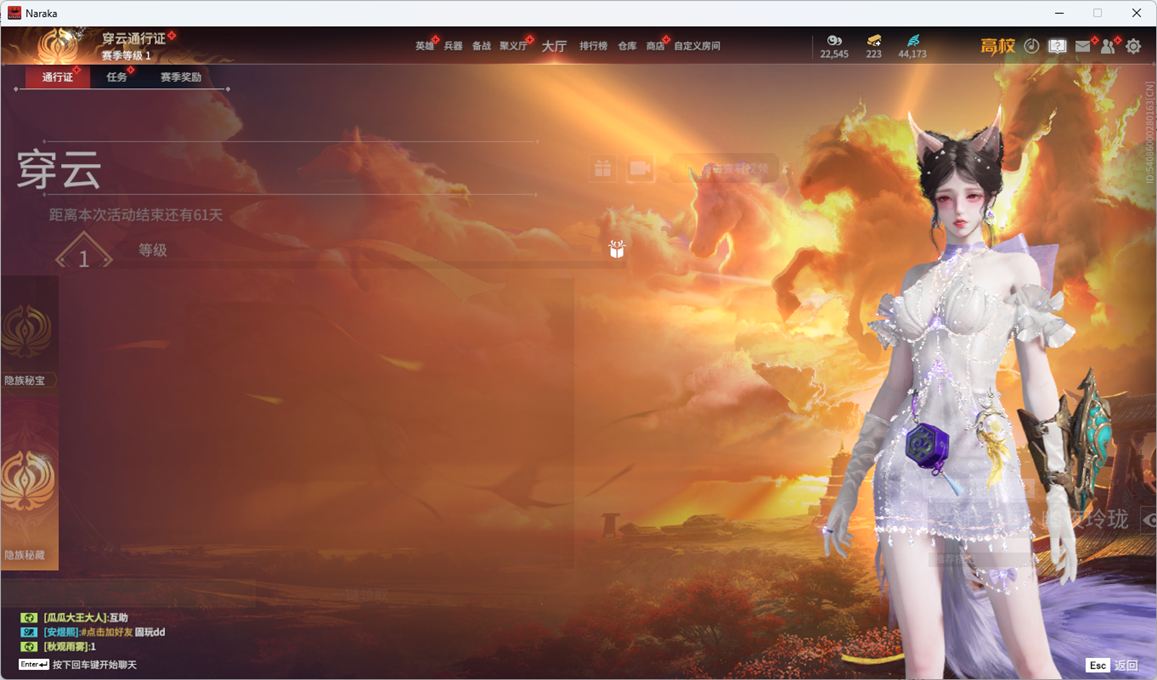Open the 自定义房间 custom room menu

(697, 46)
